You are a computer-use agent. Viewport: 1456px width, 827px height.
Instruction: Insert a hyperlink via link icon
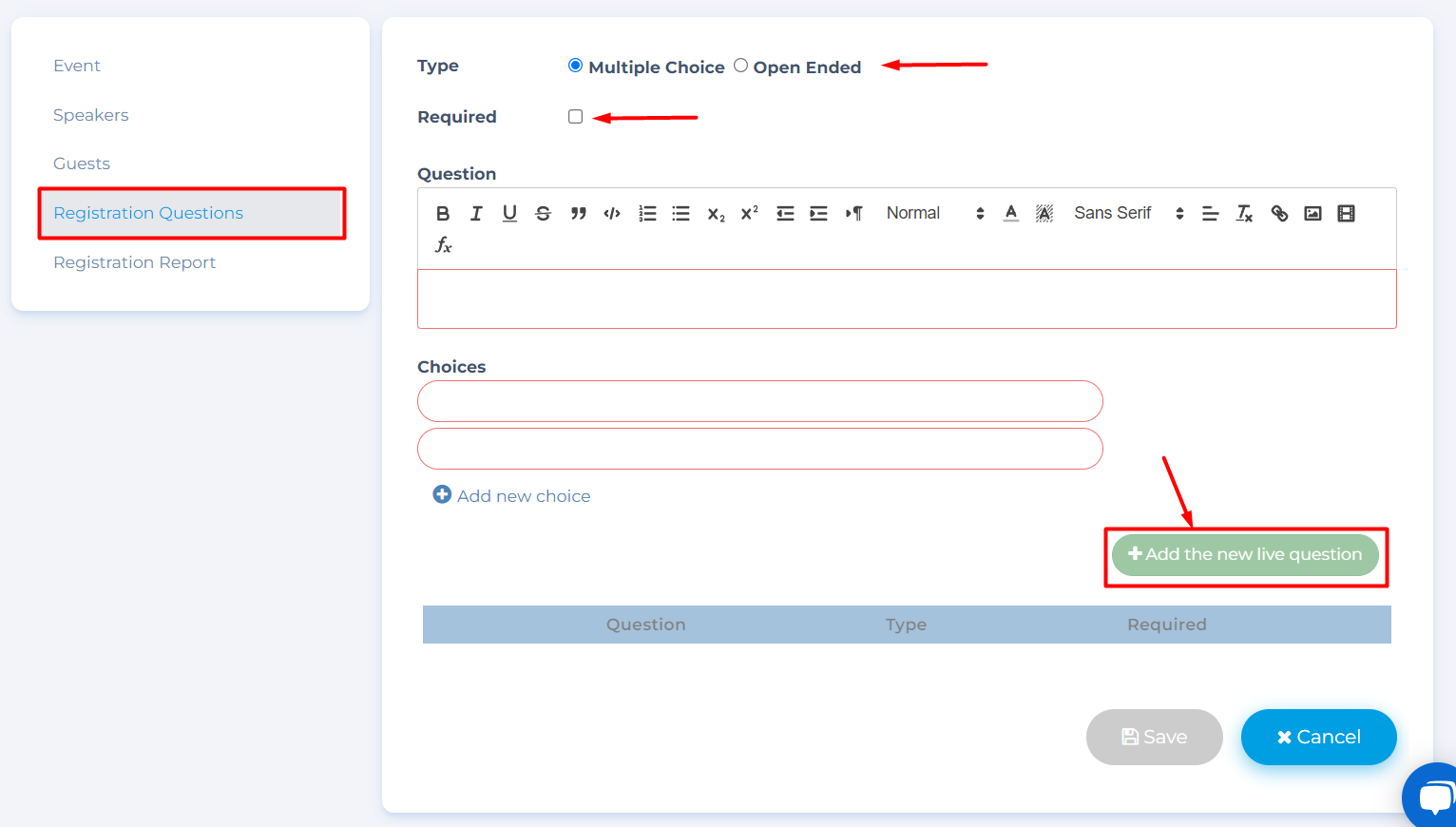(x=1279, y=214)
